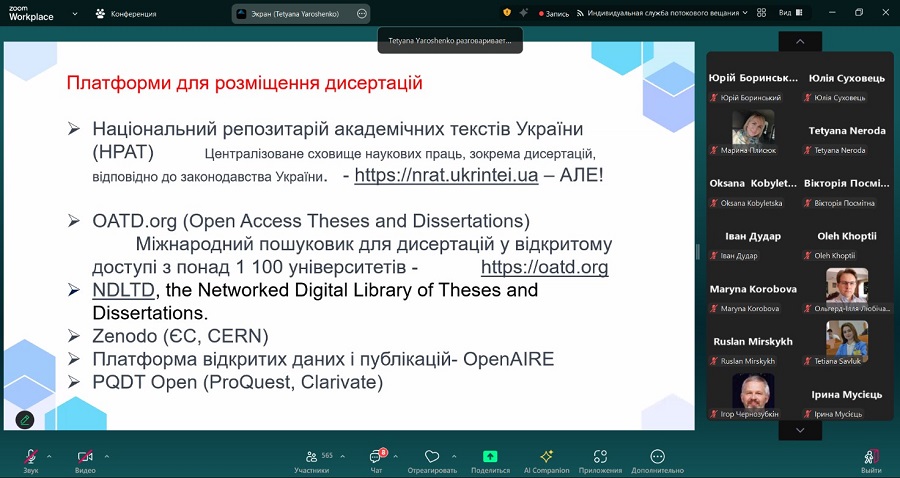
Task: Open the Участники participants panel
Action: pyautogui.click(x=312, y=461)
